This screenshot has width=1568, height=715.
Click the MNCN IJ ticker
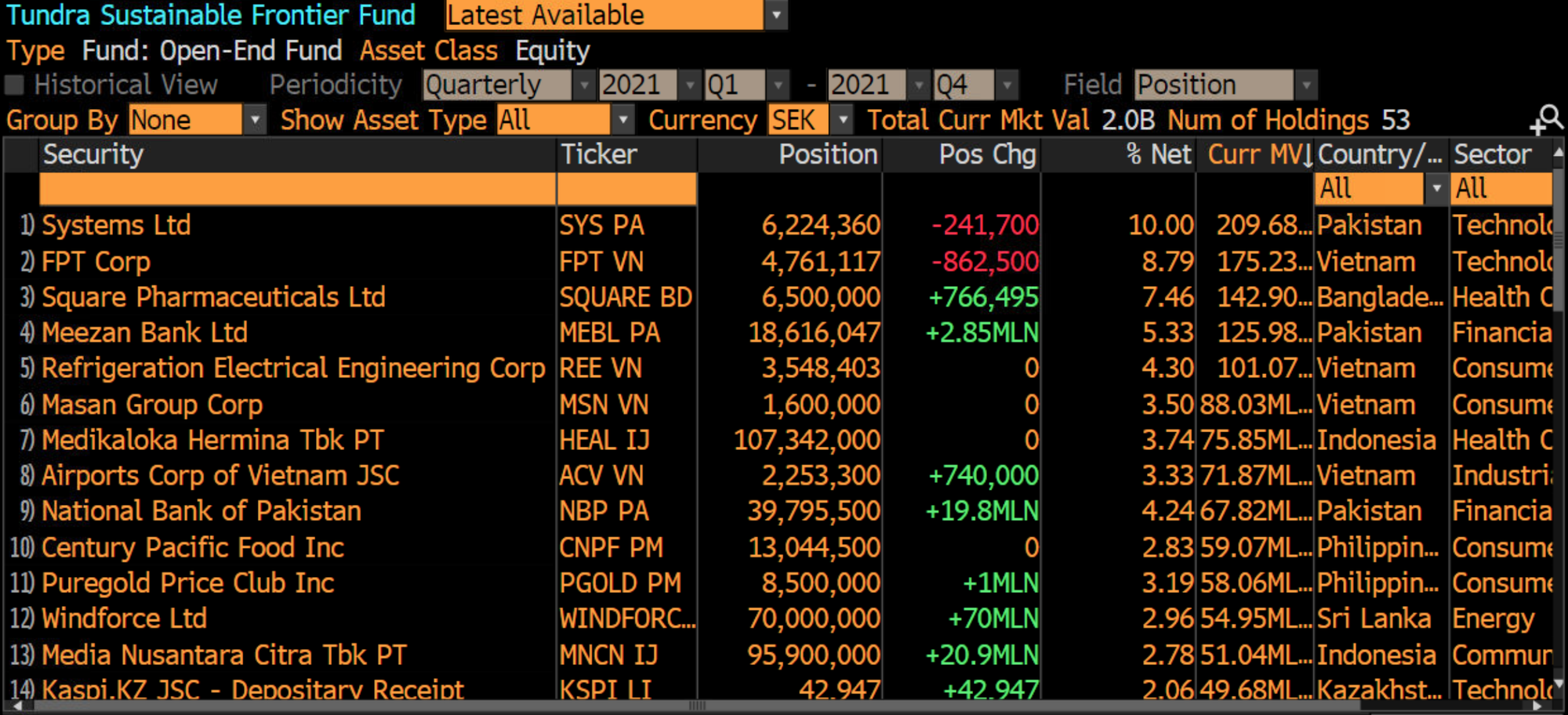[x=608, y=655]
